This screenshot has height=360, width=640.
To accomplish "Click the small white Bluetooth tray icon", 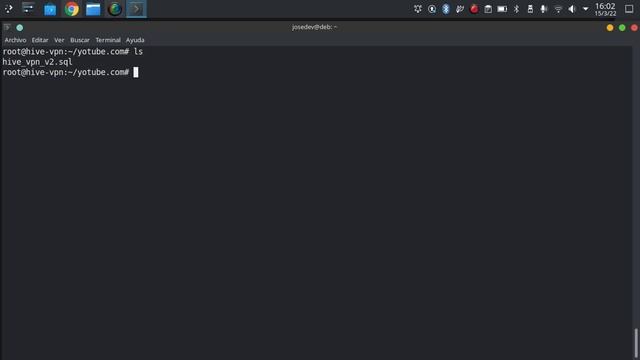I will [516, 9].
